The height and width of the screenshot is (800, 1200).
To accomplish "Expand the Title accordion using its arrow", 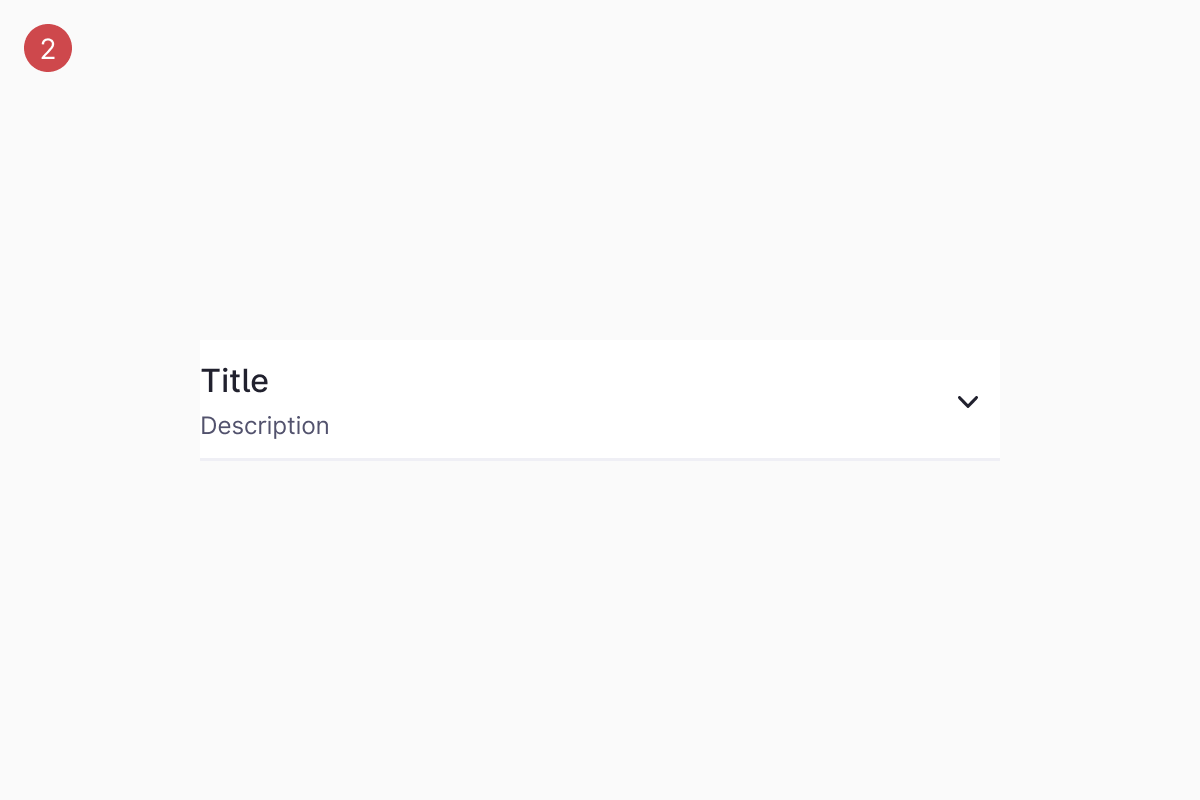I will tap(967, 401).
